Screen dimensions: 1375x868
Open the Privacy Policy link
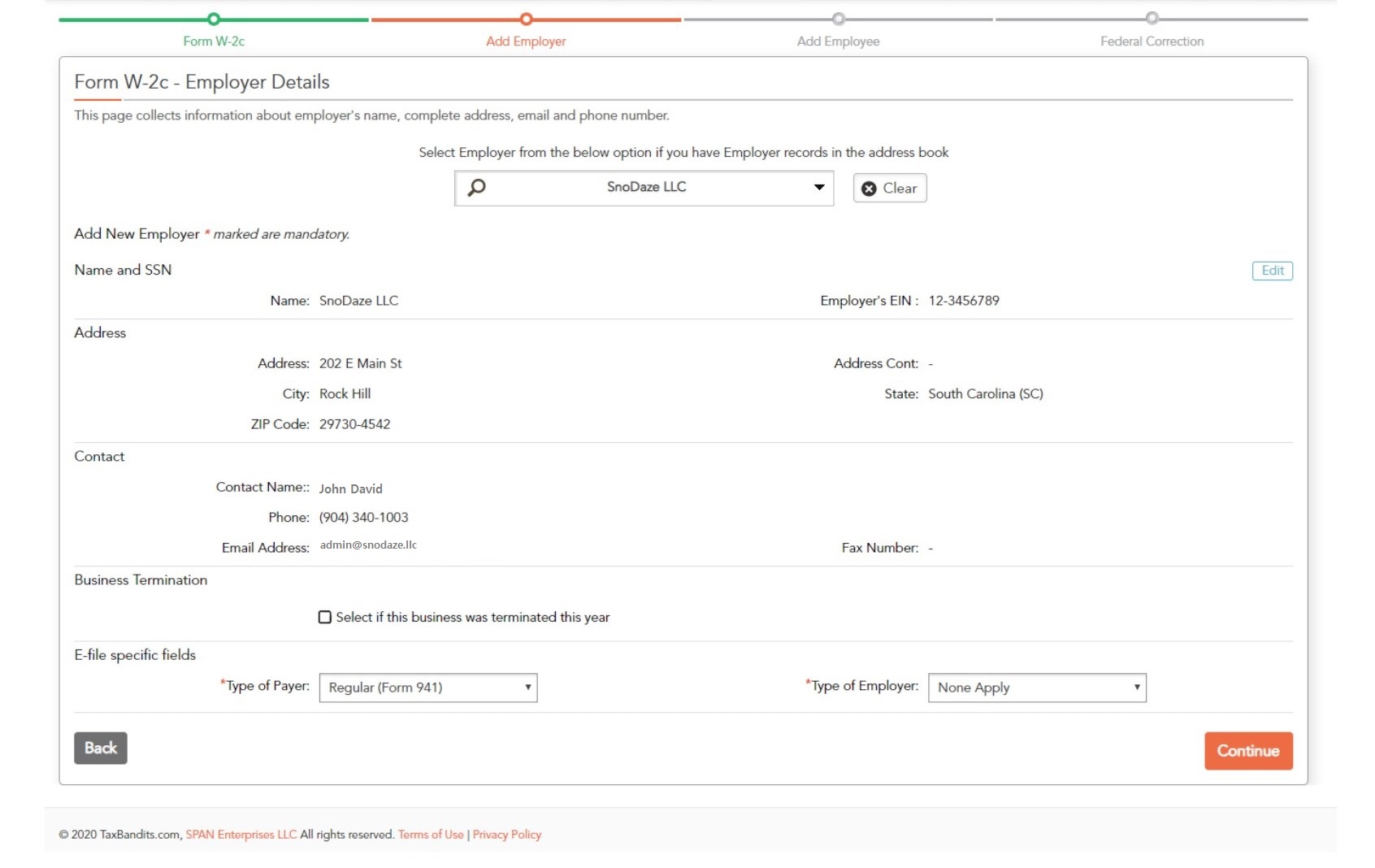point(507,835)
